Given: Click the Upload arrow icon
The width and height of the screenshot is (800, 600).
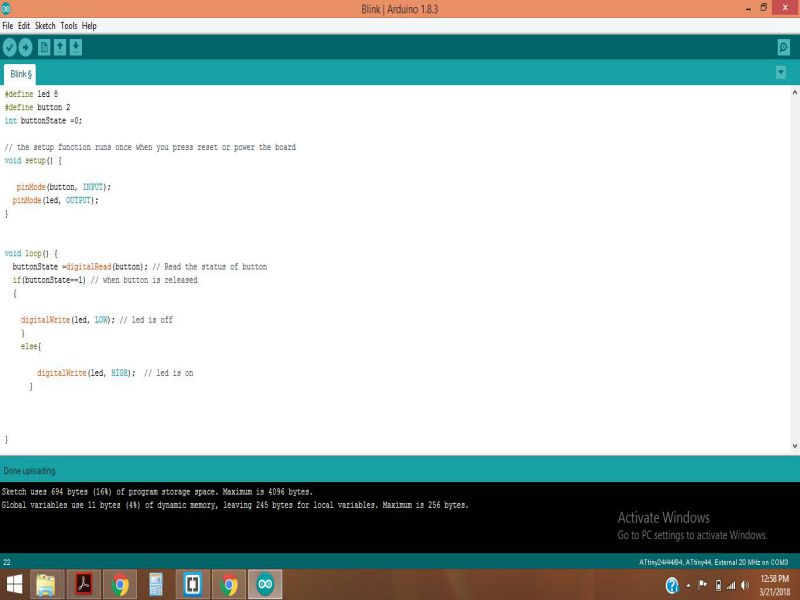Looking at the screenshot, I should coord(26,47).
